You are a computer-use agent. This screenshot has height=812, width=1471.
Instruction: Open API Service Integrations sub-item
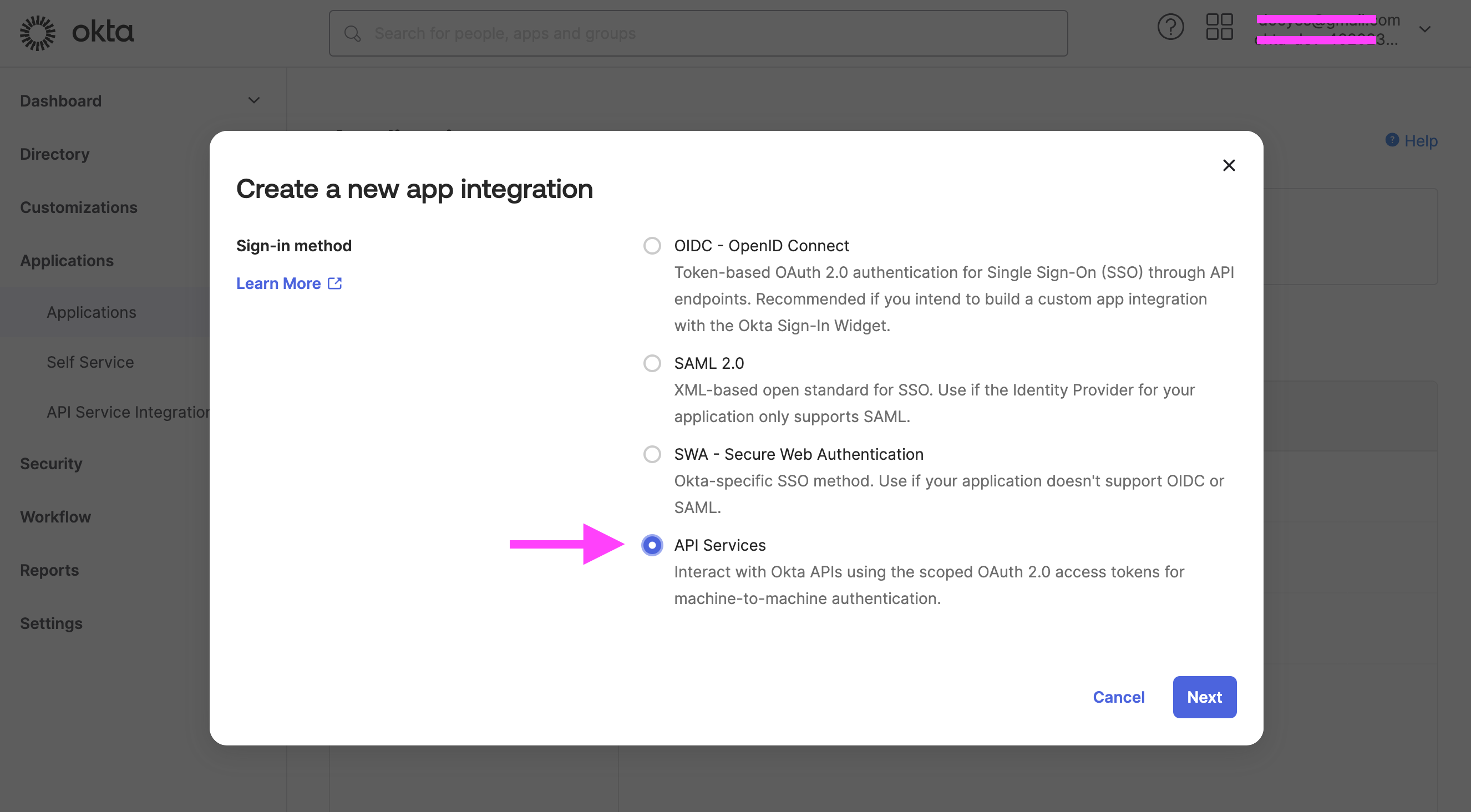[x=128, y=412]
